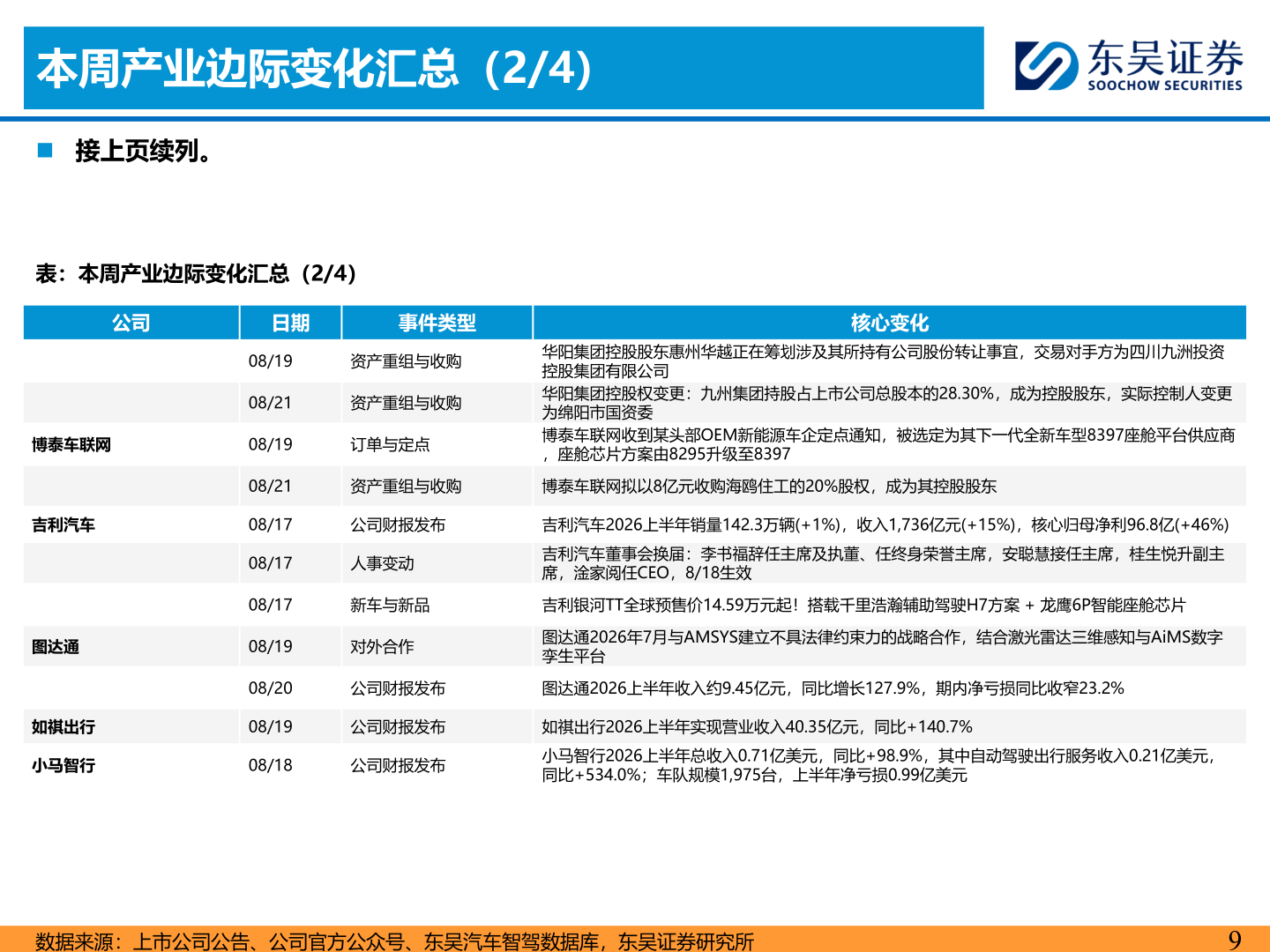Select 吉利银河TT全球预售价14.59万元 text
This screenshot has height=952, width=1270.
coord(863,606)
